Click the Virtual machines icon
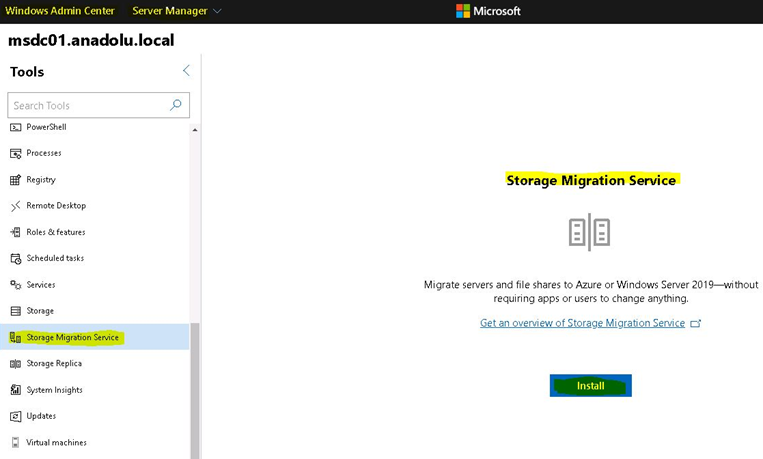Screen dimensions: 763x459 coord(16,442)
